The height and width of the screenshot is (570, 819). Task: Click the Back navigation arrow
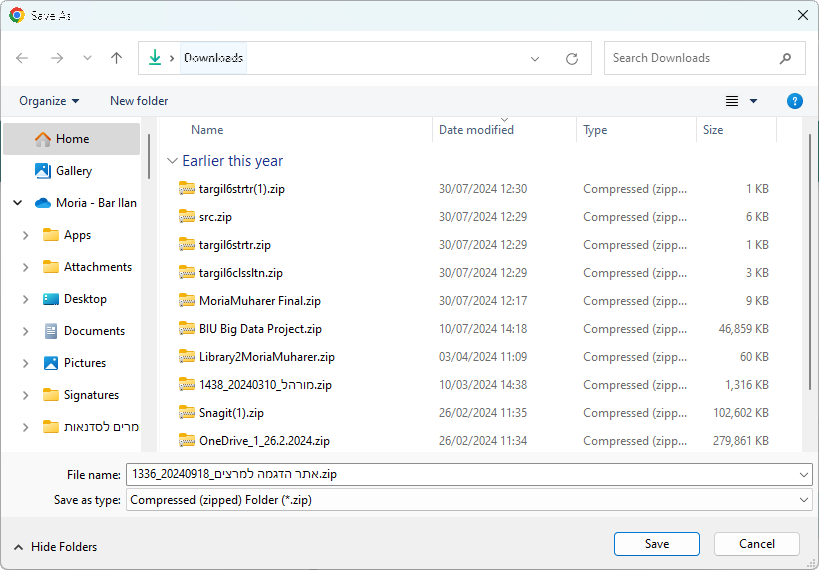click(22, 58)
